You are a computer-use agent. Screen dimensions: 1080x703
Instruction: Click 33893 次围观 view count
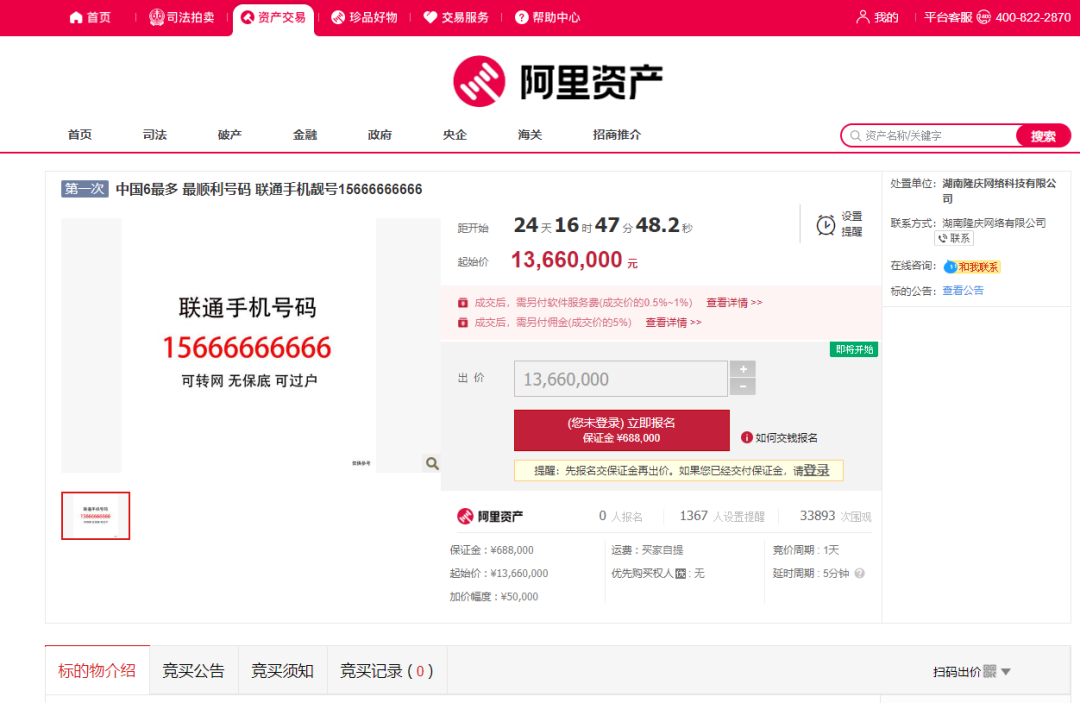(835, 516)
